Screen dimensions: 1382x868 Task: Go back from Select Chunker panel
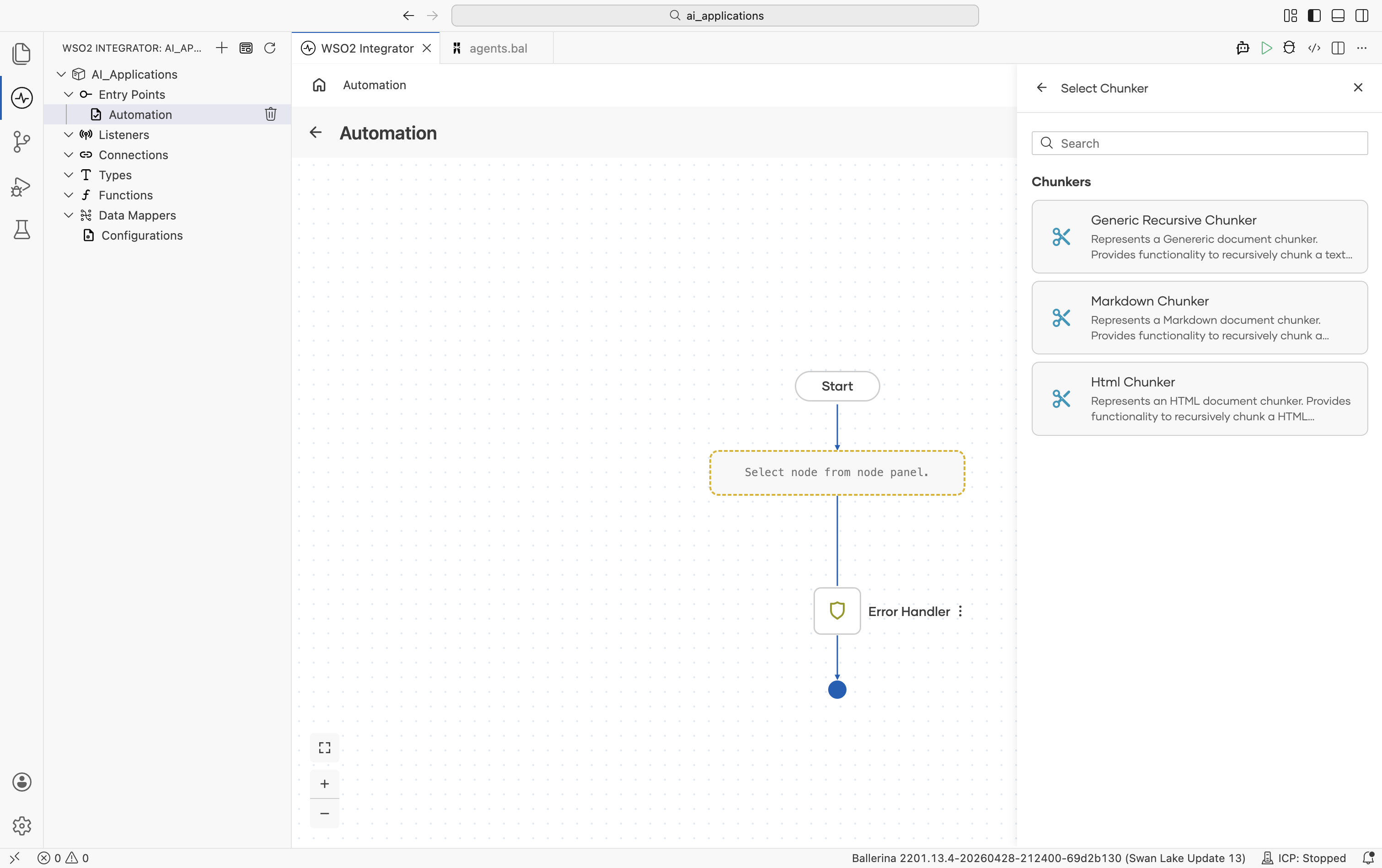[x=1042, y=88]
